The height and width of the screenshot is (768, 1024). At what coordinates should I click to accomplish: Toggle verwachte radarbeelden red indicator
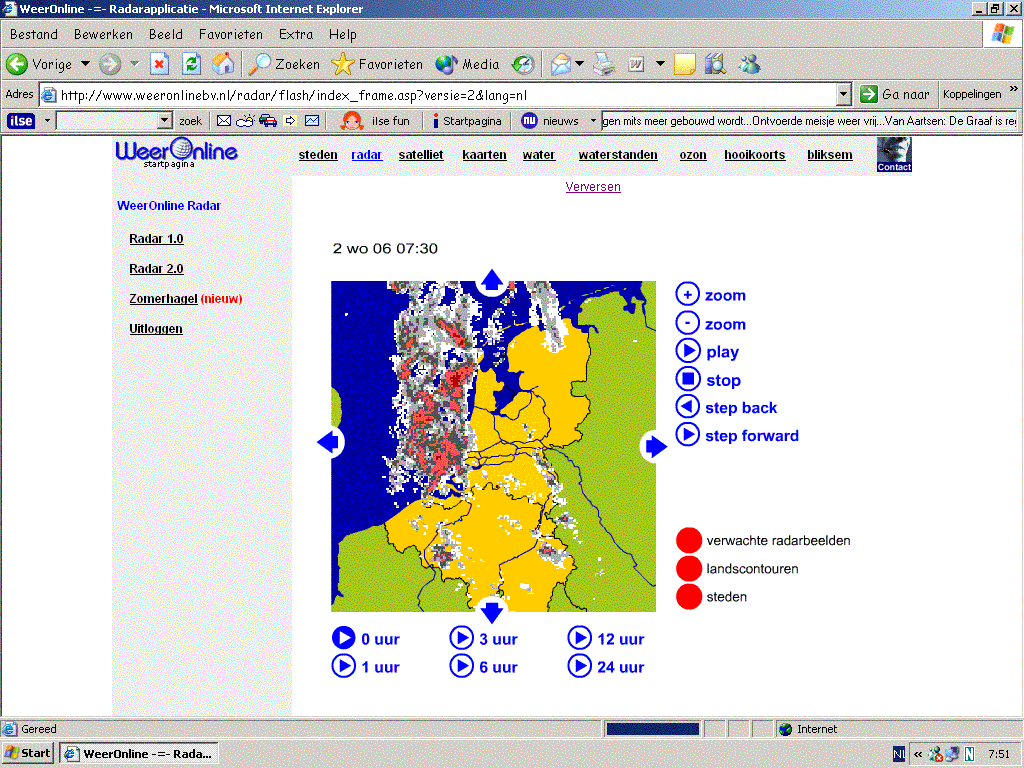(x=688, y=540)
